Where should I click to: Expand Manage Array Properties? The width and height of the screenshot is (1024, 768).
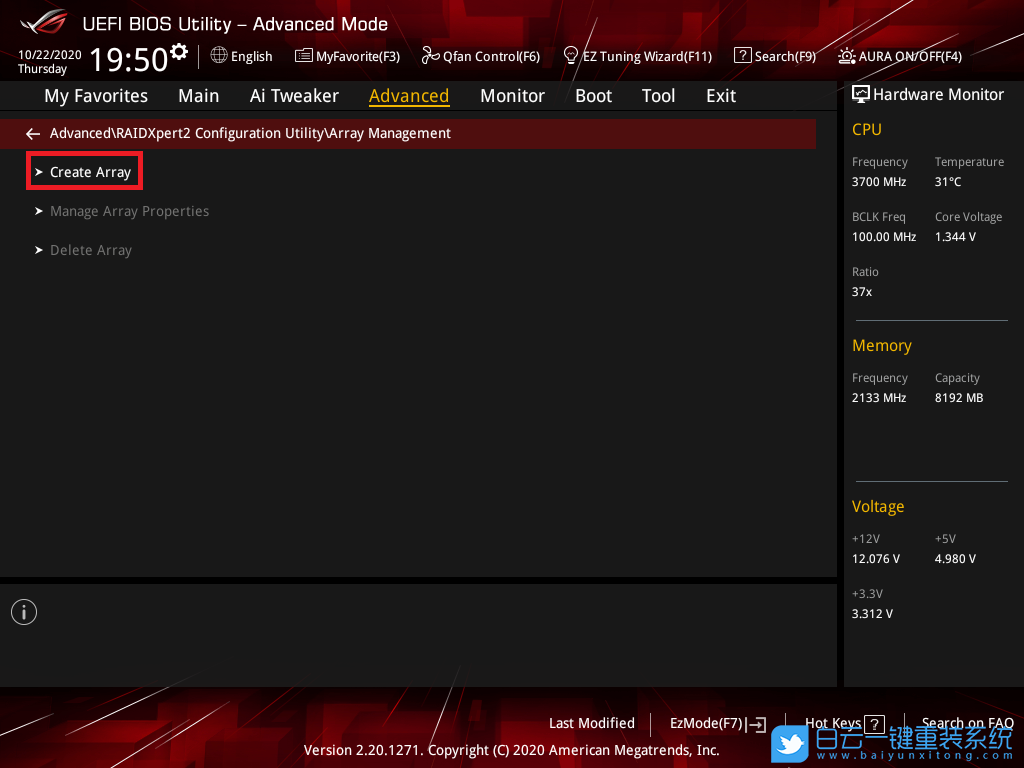(129, 211)
